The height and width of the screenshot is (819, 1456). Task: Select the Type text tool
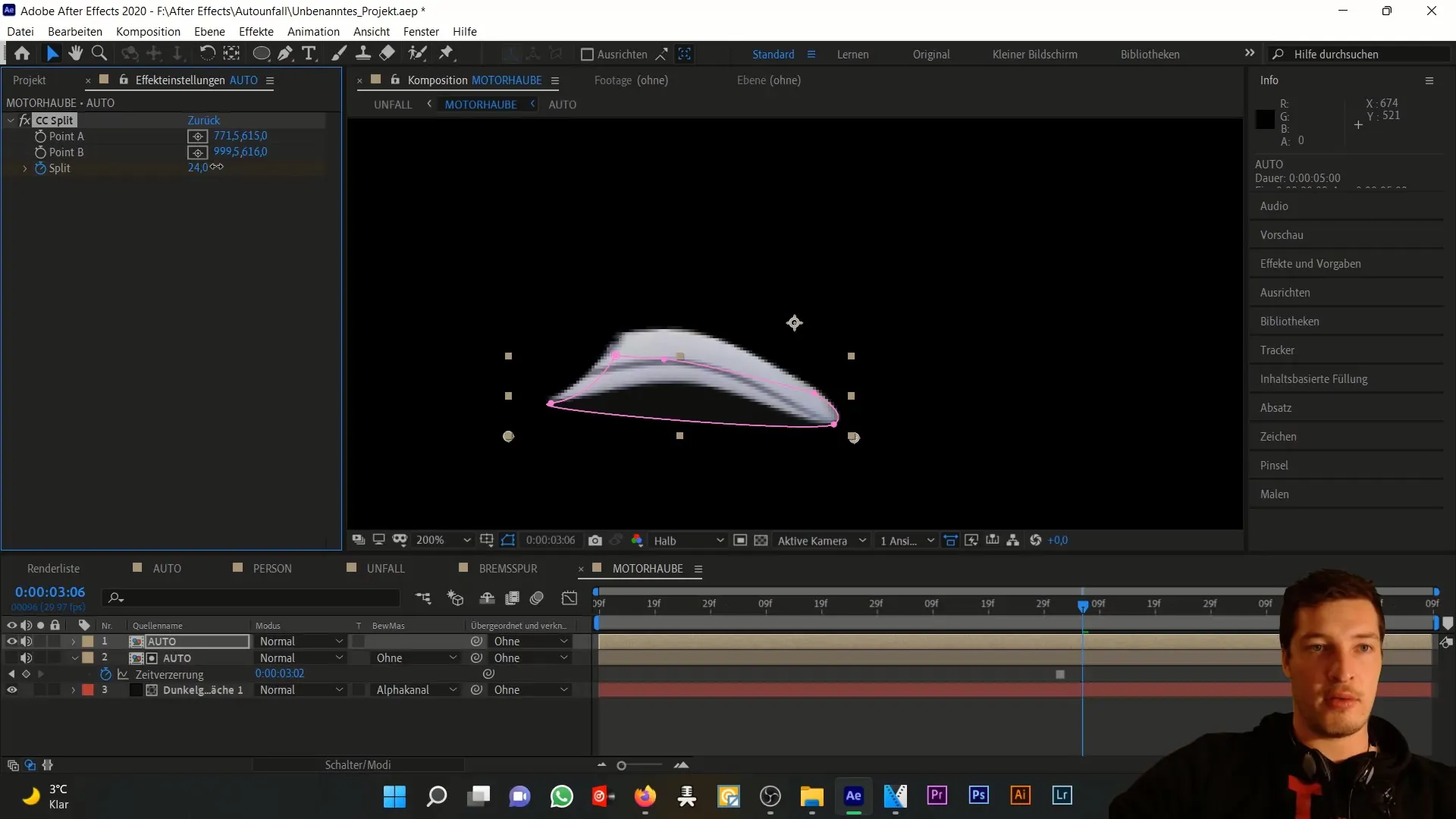309,54
